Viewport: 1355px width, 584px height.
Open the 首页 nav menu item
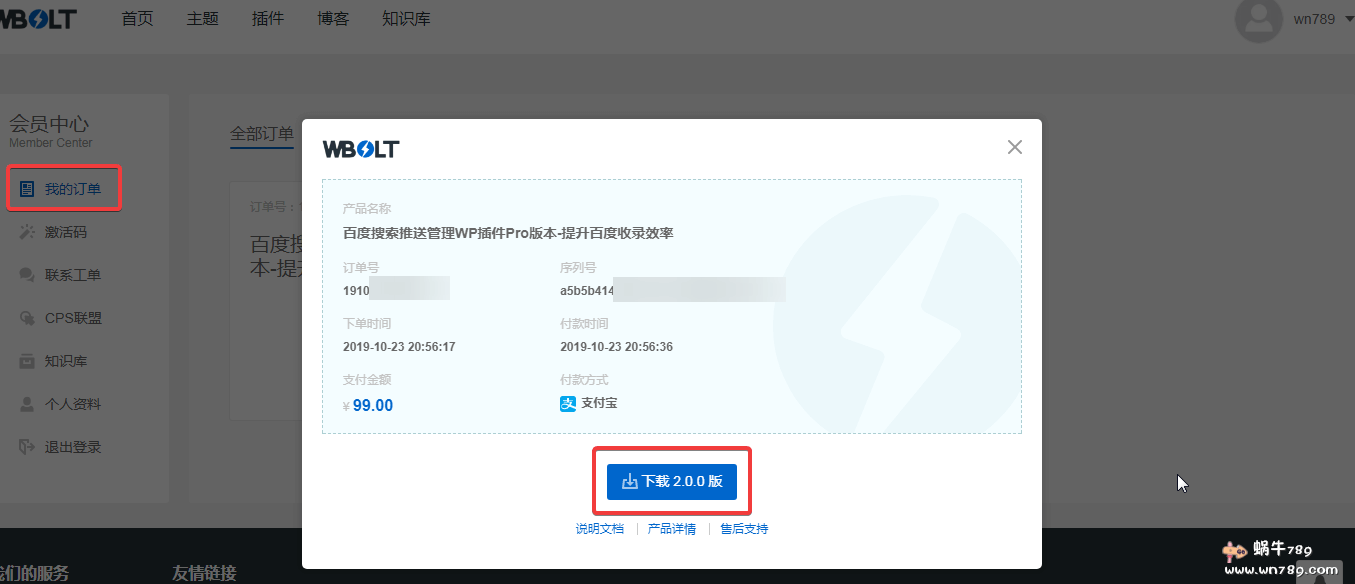click(137, 19)
